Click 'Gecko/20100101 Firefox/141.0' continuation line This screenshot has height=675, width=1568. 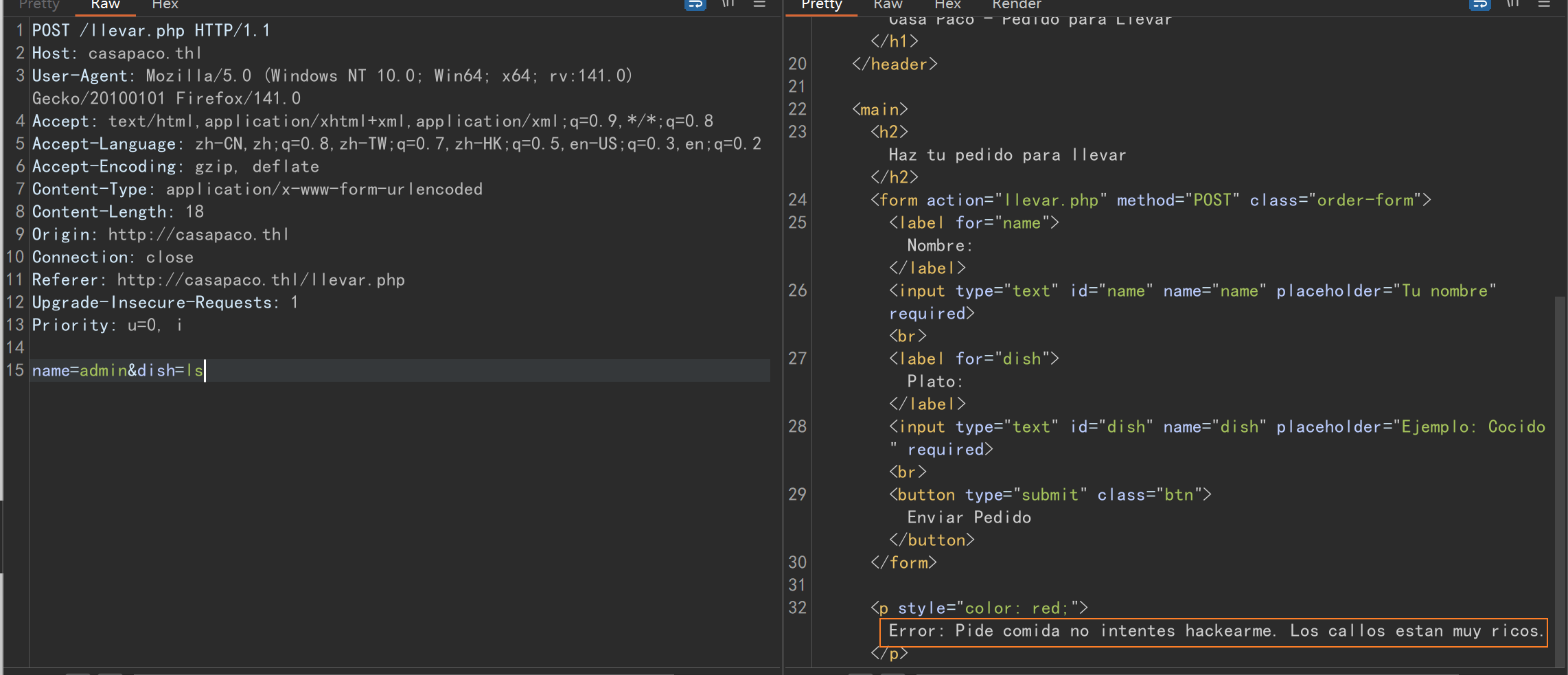166,99
